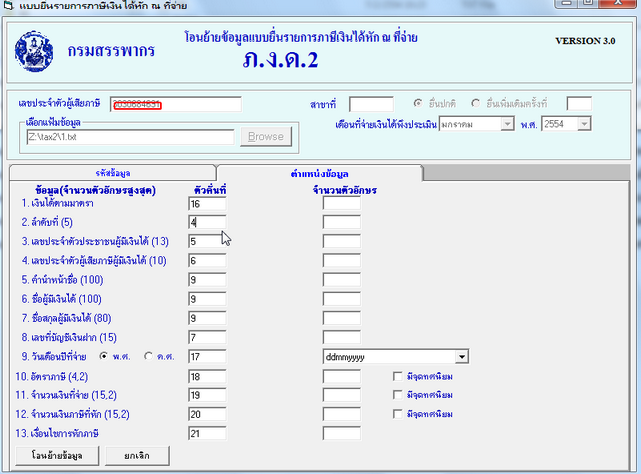This screenshot has height=474, width=641.
Task: Click the Browse button for file selection
Action: [x=265, y=136]
